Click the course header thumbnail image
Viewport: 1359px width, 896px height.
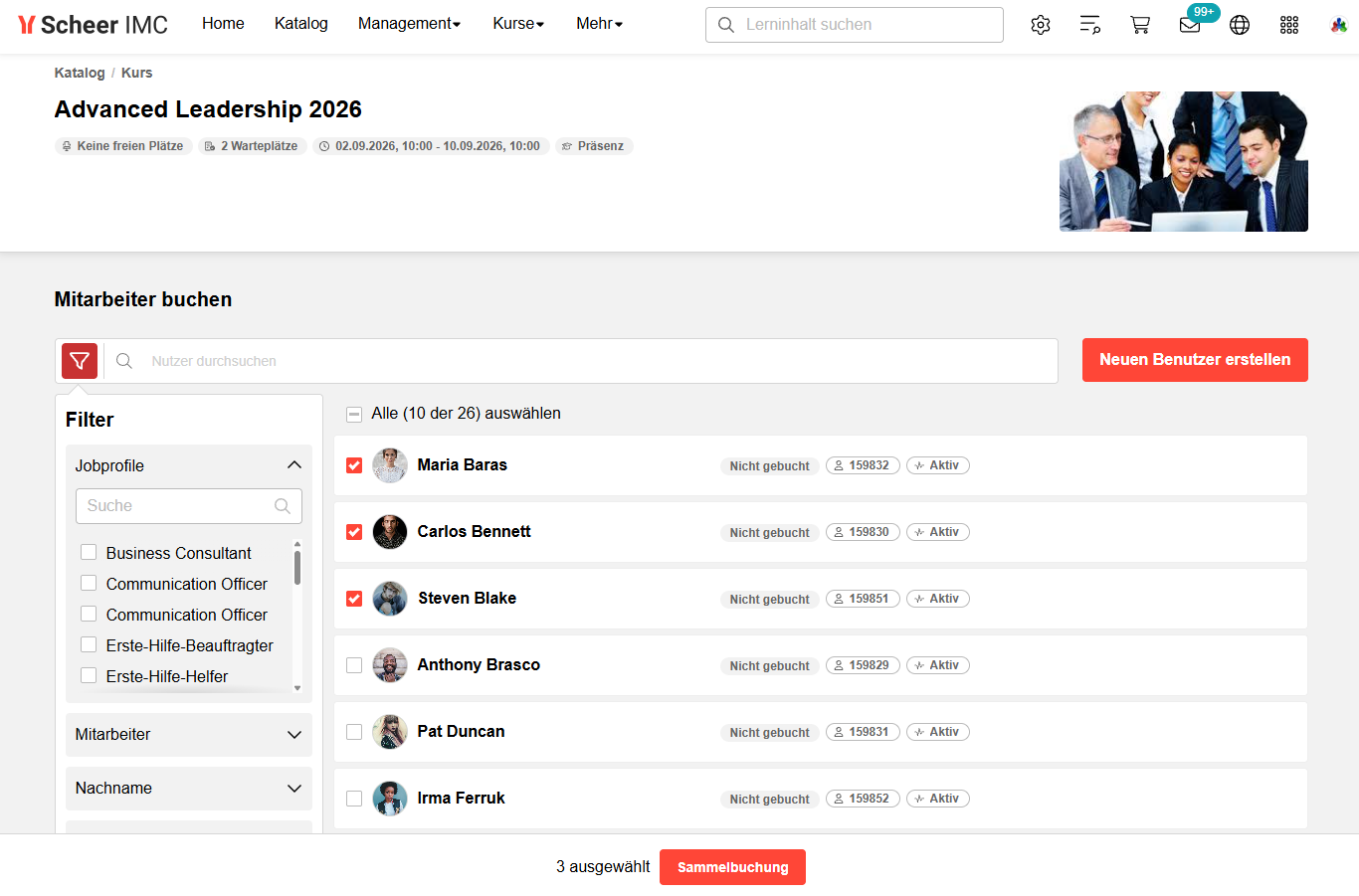1184,161
